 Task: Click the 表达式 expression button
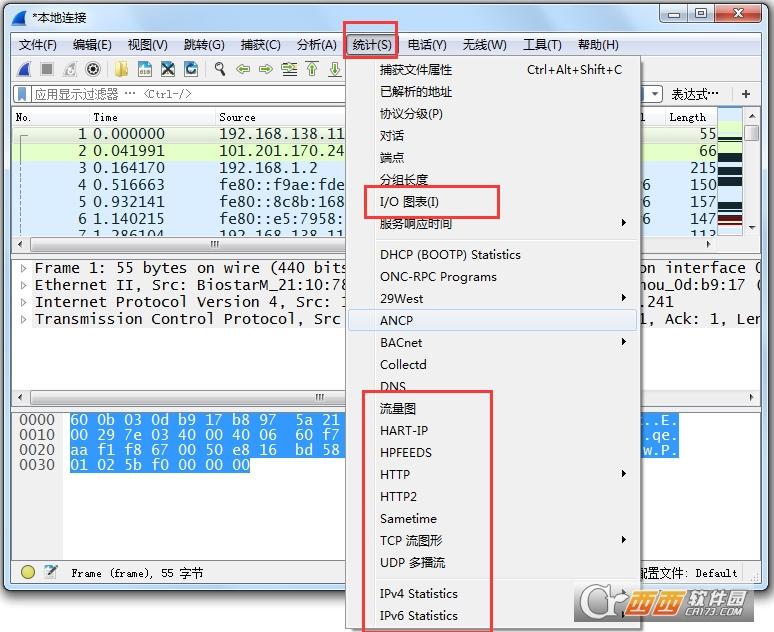695,94
